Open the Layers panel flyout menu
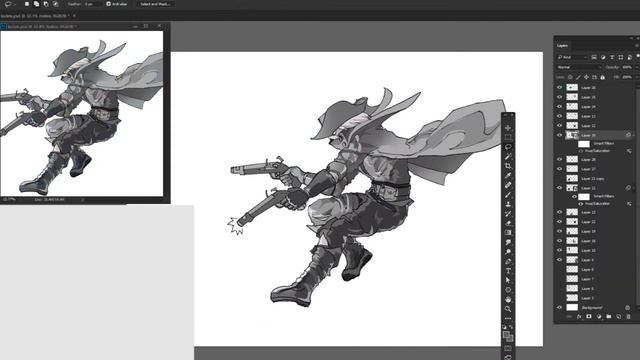640x360 pixels. click(x=637, y=45)
